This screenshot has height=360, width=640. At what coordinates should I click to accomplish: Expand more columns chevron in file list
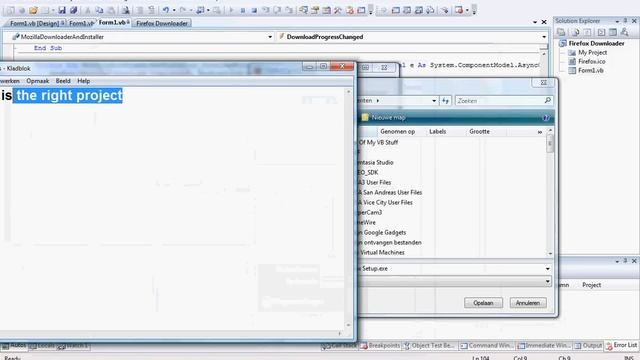[540, 132]
